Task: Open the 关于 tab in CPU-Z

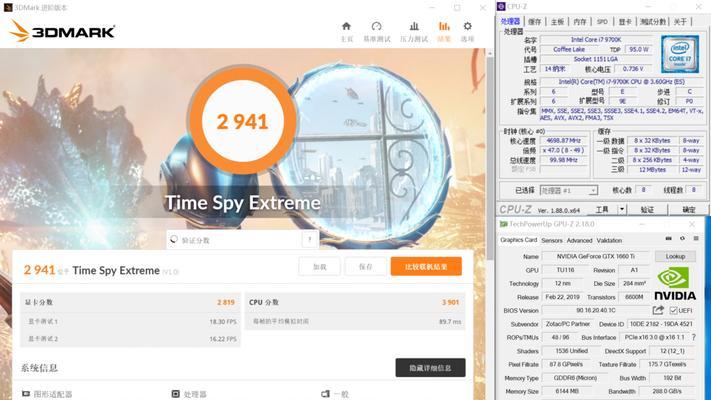Action: (680, 21)
